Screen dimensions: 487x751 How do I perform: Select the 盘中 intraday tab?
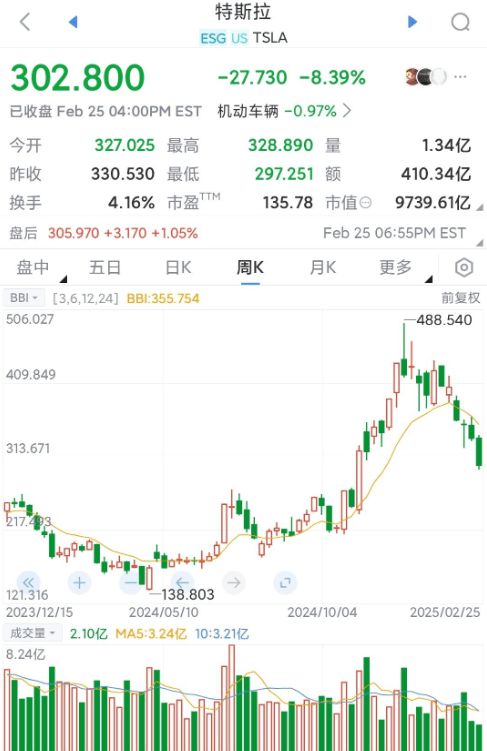(33, 267)
